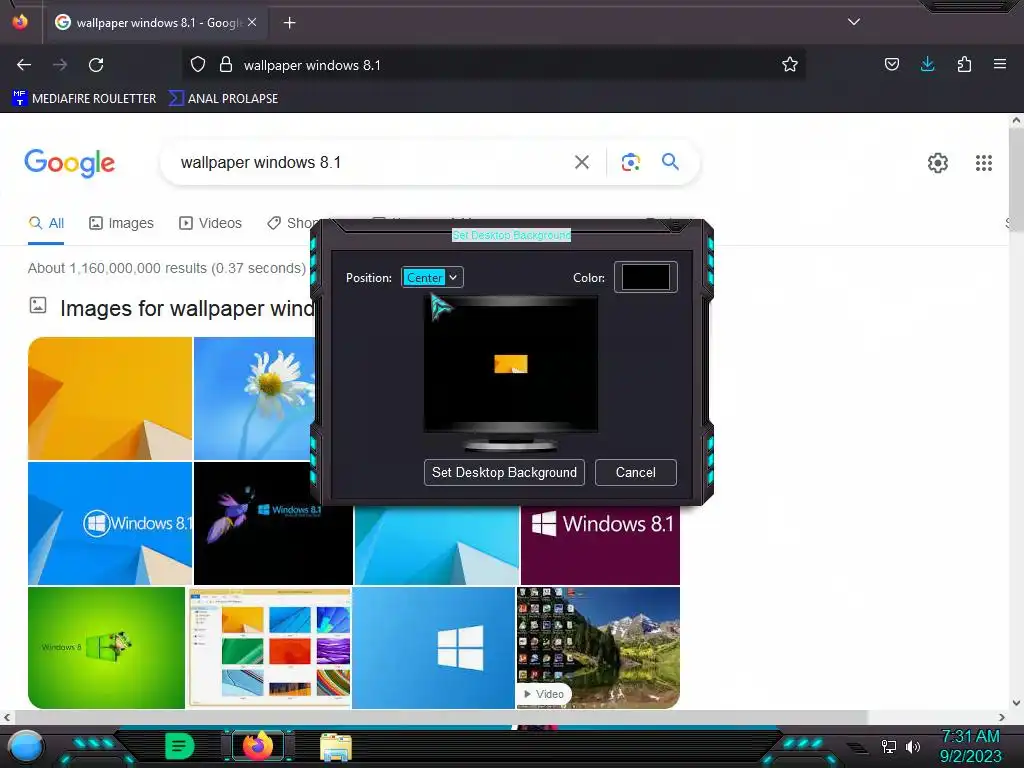Open the purple Windows 8.1 thumbnail
This screenshot has height=768, width=1024.
[600, 545]
